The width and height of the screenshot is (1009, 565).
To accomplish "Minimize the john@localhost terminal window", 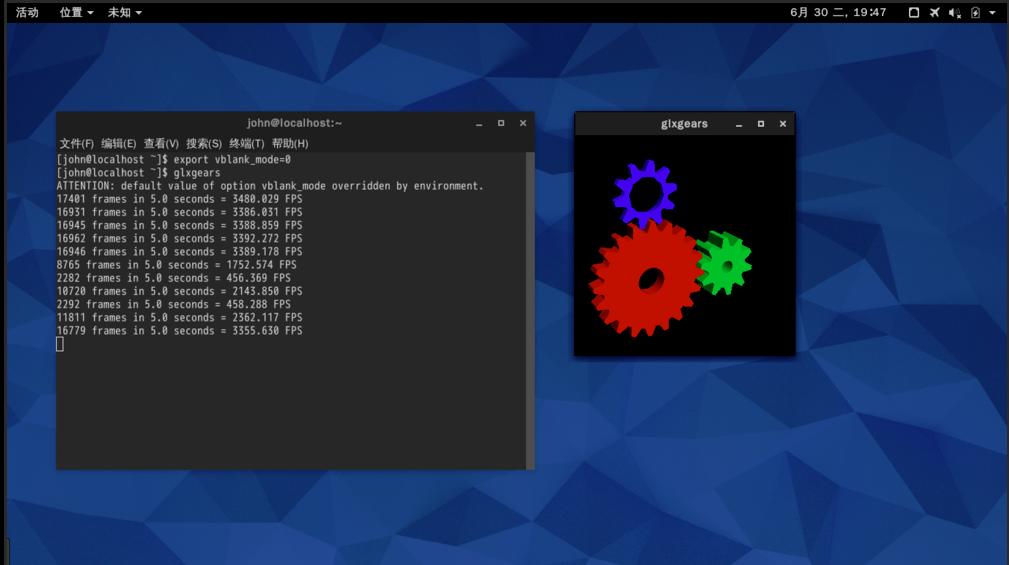I will pos(479,124).
